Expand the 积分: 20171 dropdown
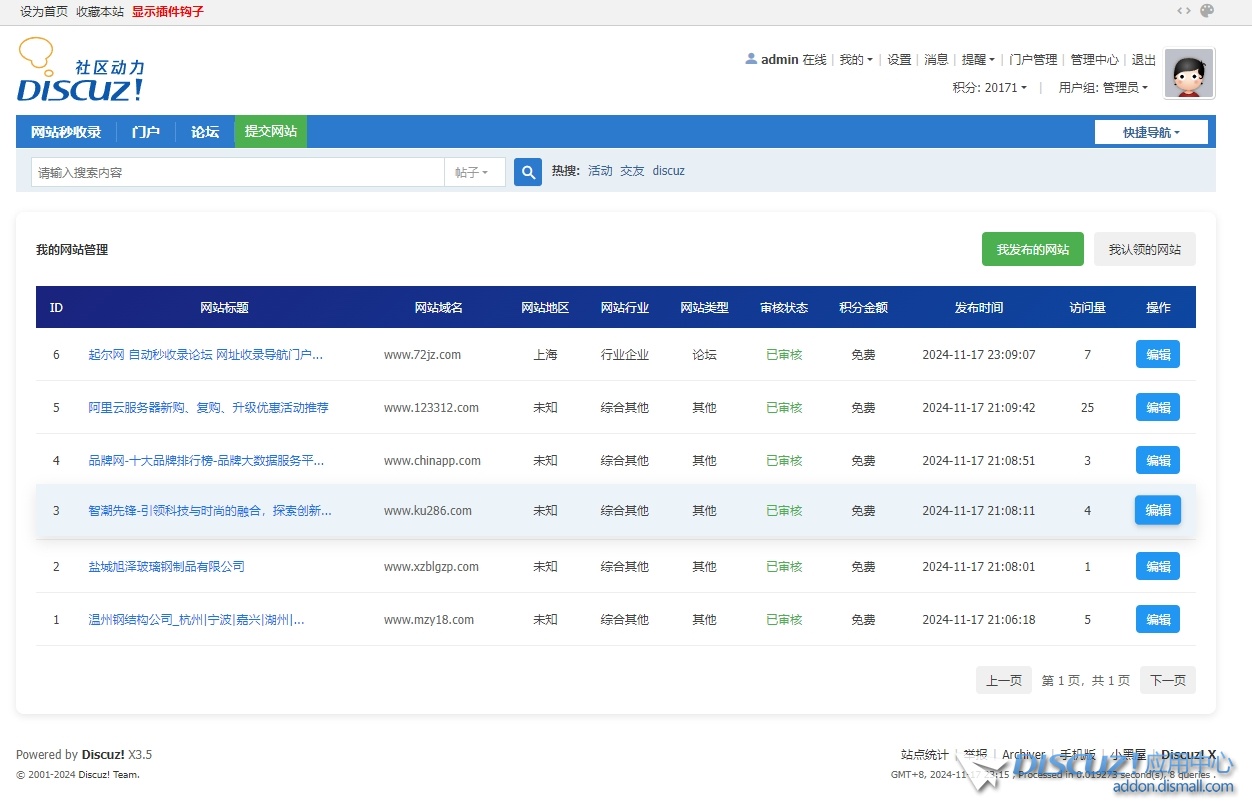 [990, 88]
